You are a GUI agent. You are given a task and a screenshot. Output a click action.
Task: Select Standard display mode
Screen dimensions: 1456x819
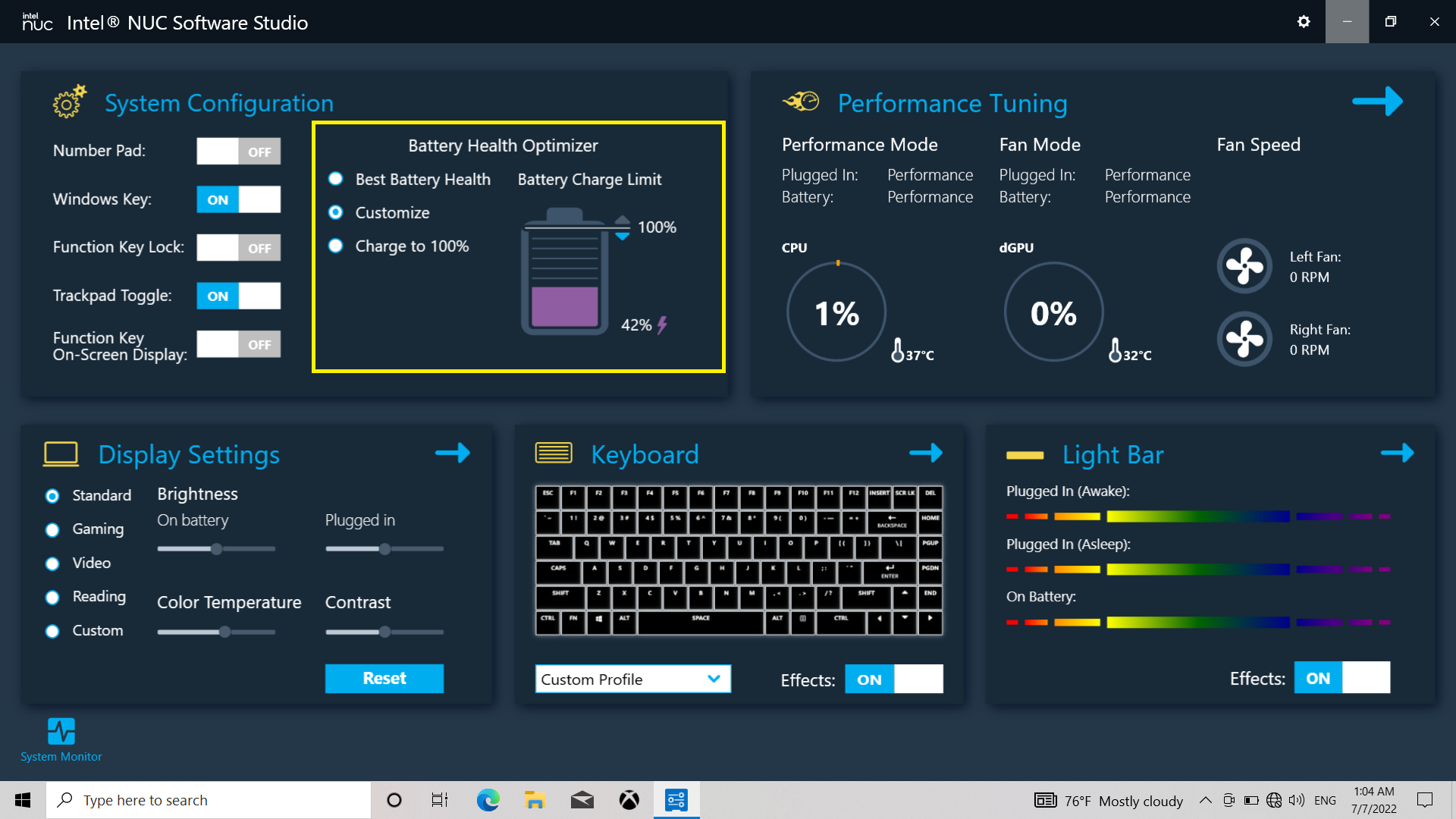(x=52, y=496)
